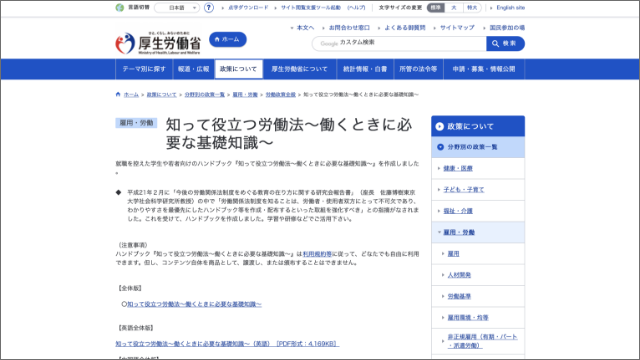640x360 pixels.
Task: Click the help question mark icon
Action: coord(209,8)
